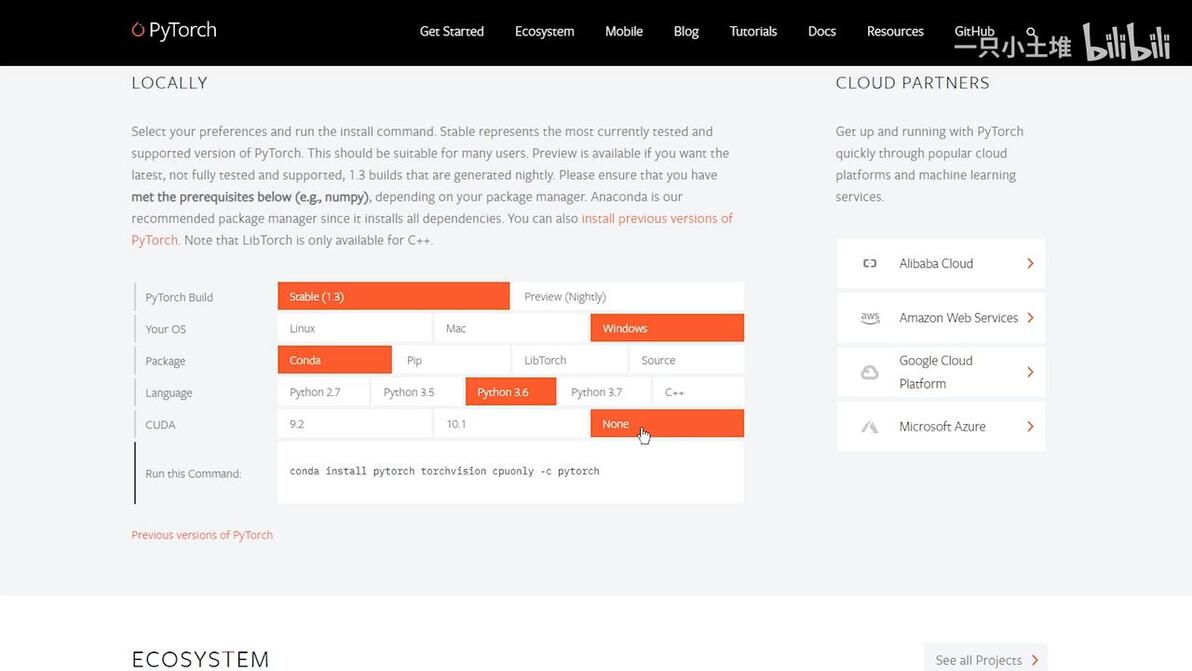
Task: Click the search magnifier icon in navbar
Action: [1031, 33]
